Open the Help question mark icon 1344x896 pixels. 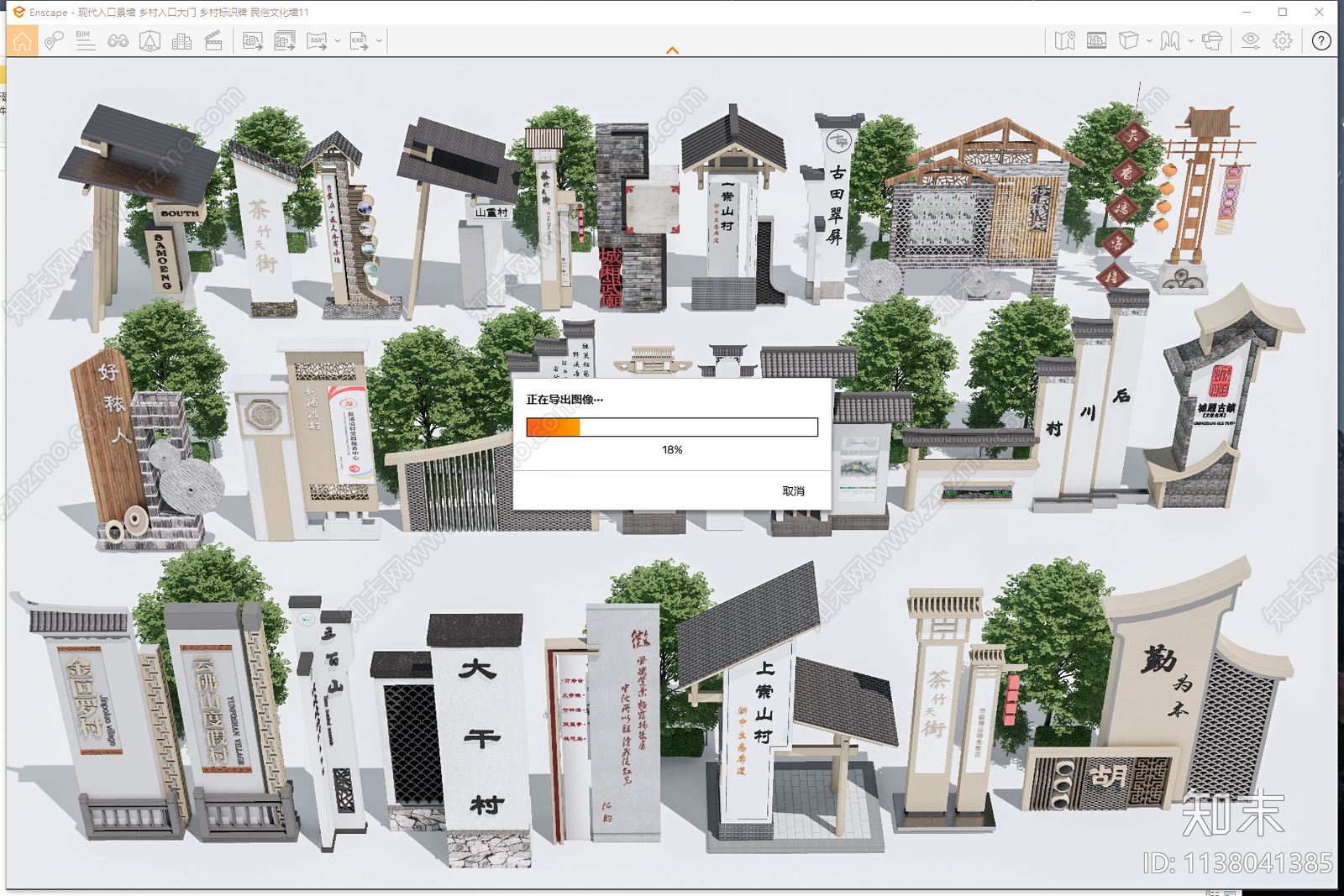[x=1321, y=40]
